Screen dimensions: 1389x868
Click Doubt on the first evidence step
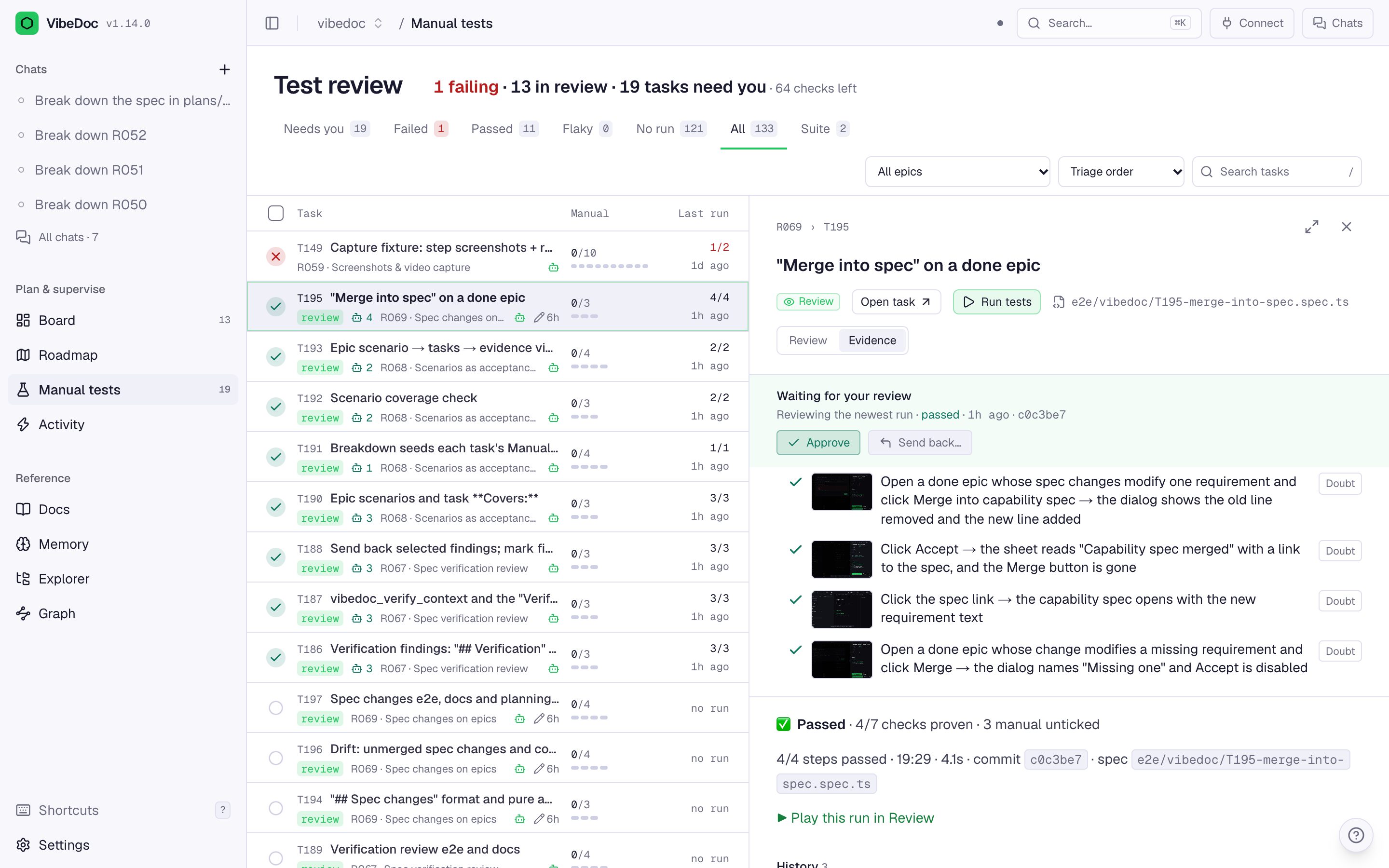click(1340, 483)
